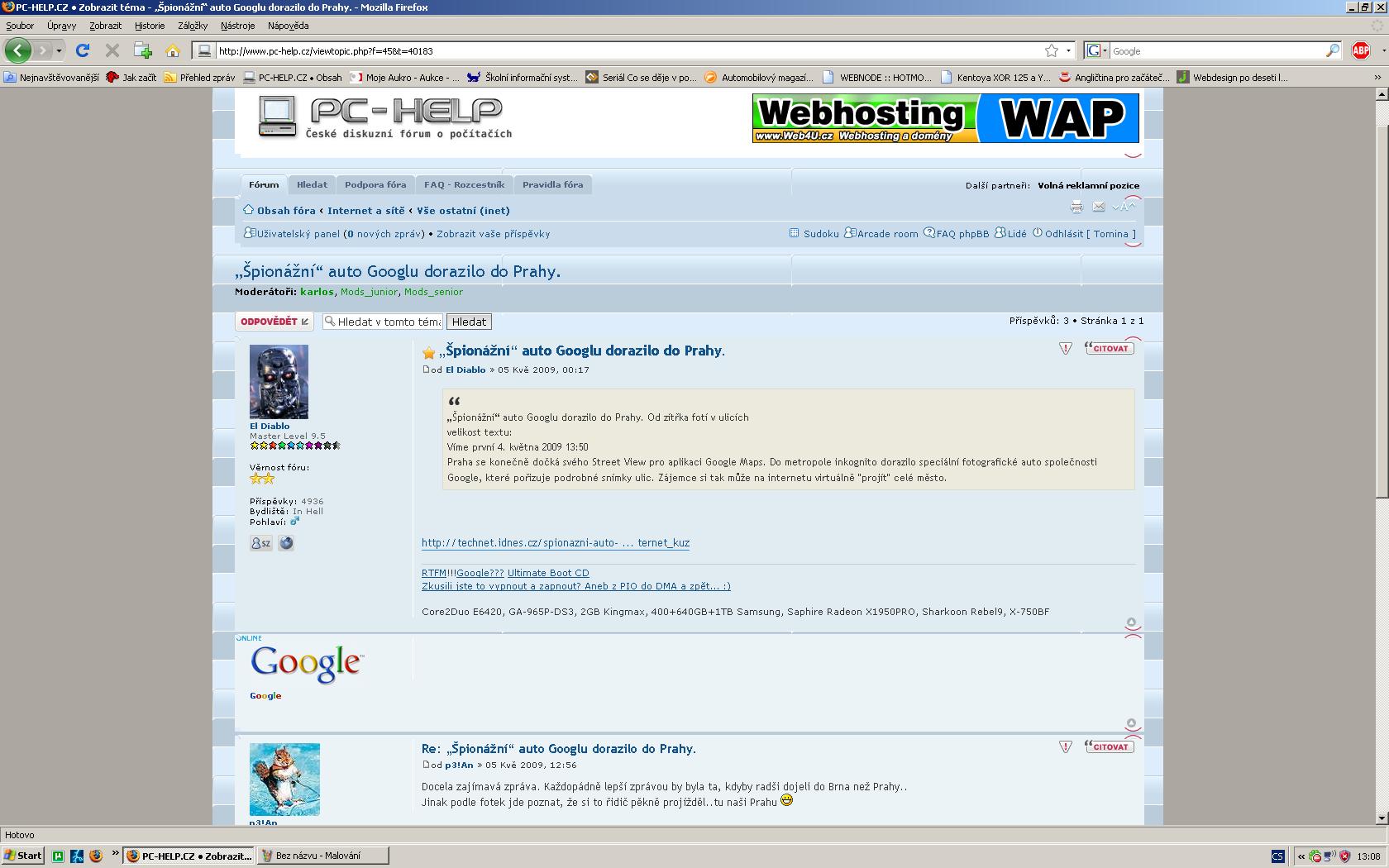Open the Přehled zpráv feed bookmark
1389x868 pixels.
[199, 78]
